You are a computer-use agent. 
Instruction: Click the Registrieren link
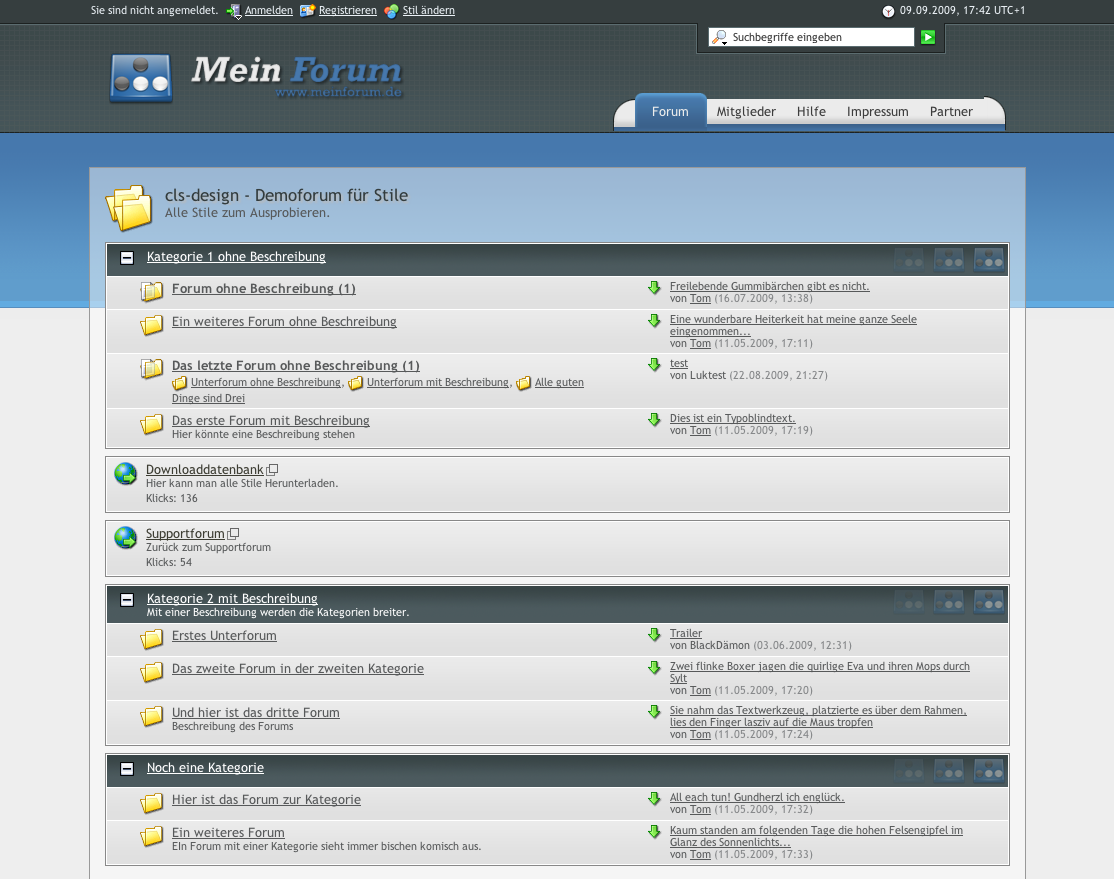[347, 11]
